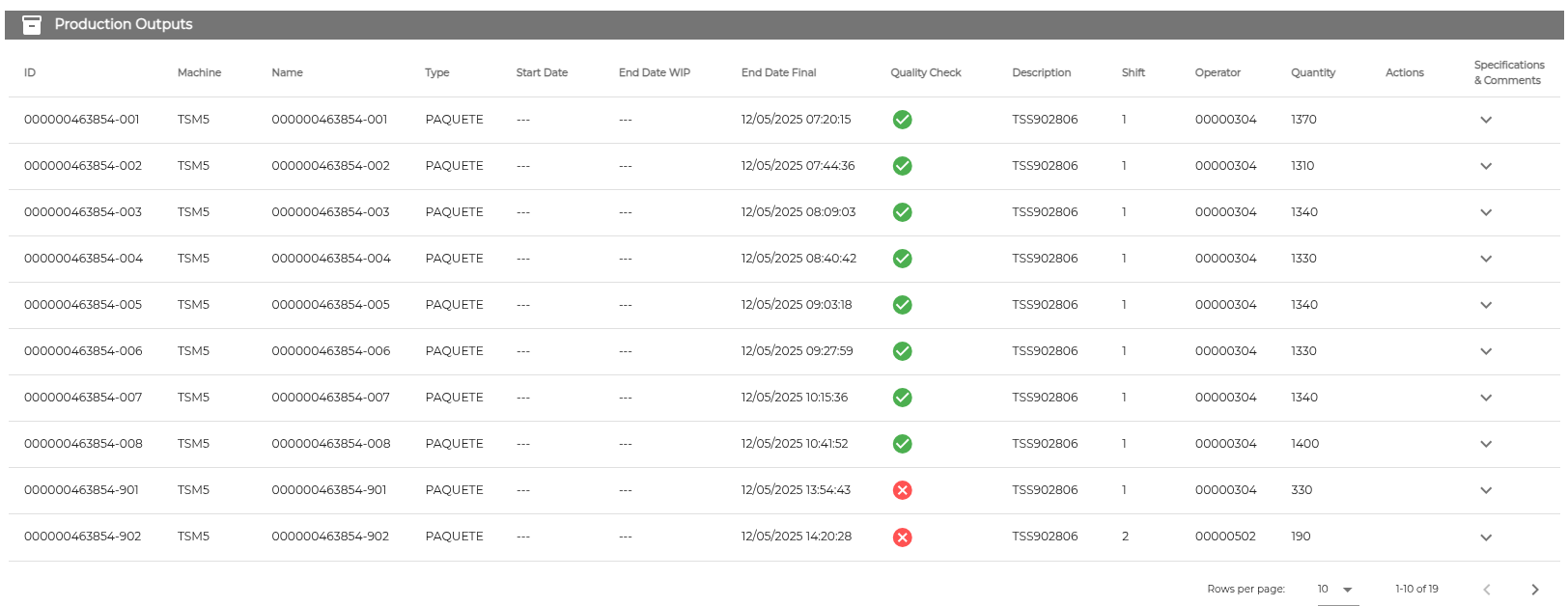Click green quality check icon for row 463854-006
Screen dimensions: 1568x606
[903, 351]
